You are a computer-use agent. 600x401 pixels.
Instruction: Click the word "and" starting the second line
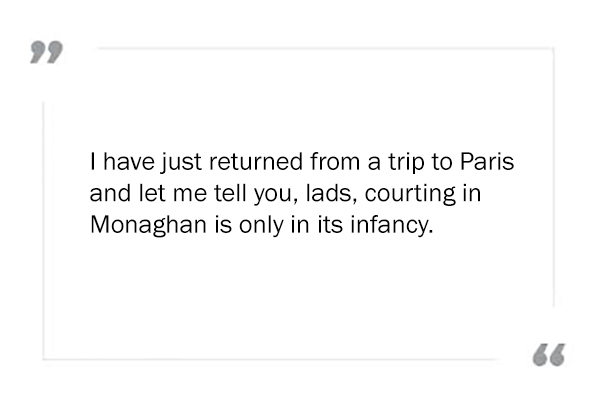[x=110, y=193]
